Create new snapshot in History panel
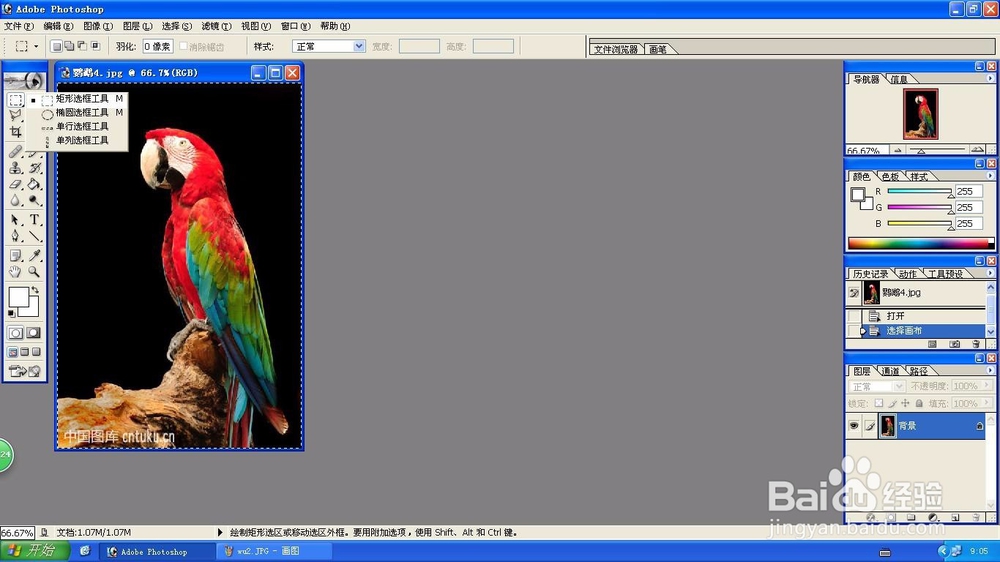This screenshot has width=1000, height=562. (954, 344)
